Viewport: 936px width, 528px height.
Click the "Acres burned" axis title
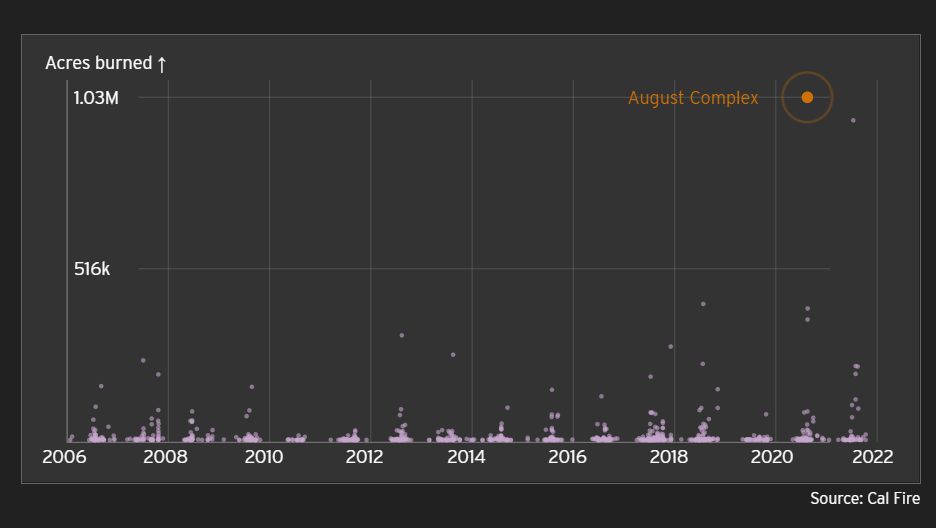[98, 63]
